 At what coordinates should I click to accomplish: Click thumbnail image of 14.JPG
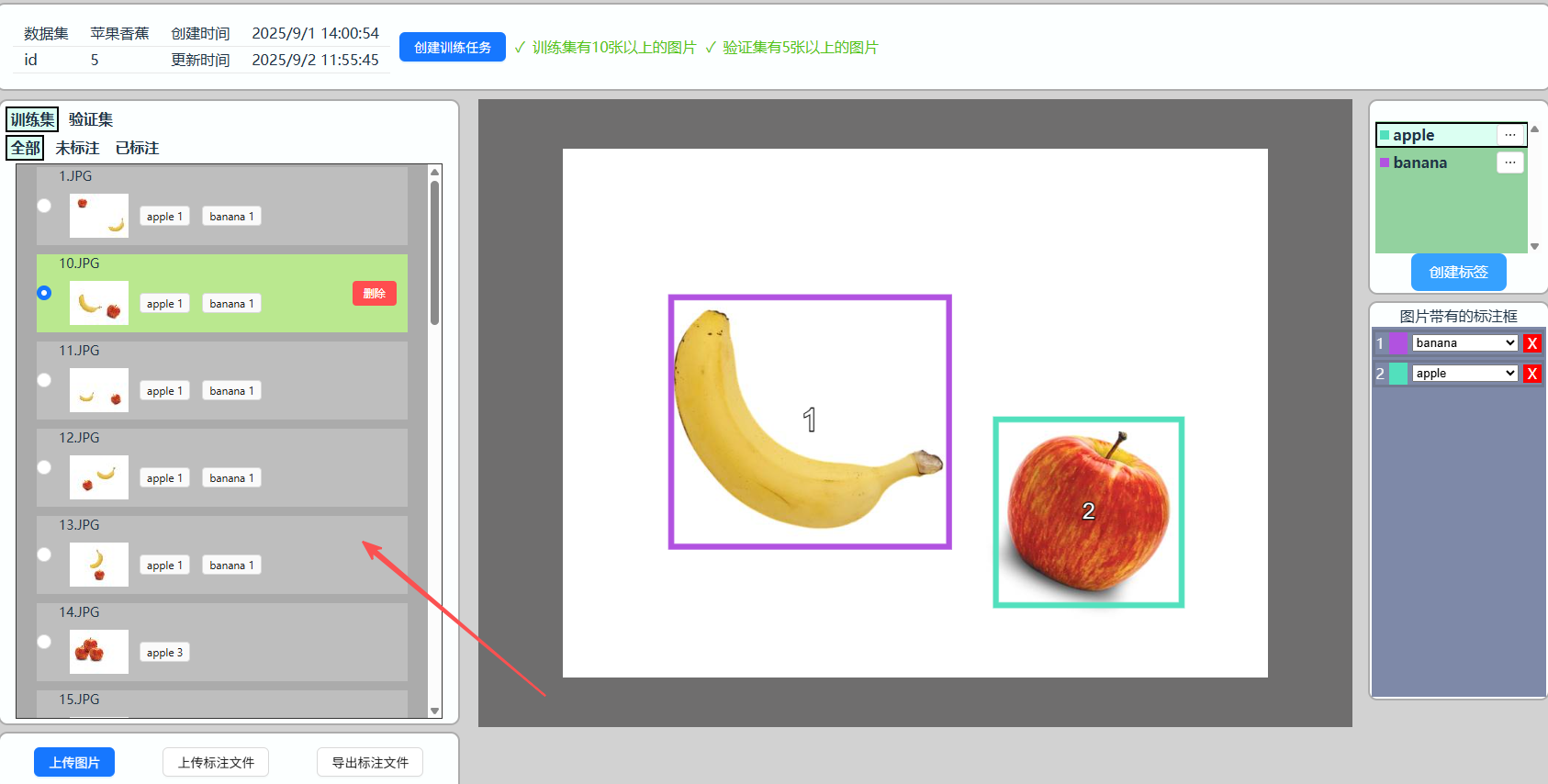tap(99, 652)
